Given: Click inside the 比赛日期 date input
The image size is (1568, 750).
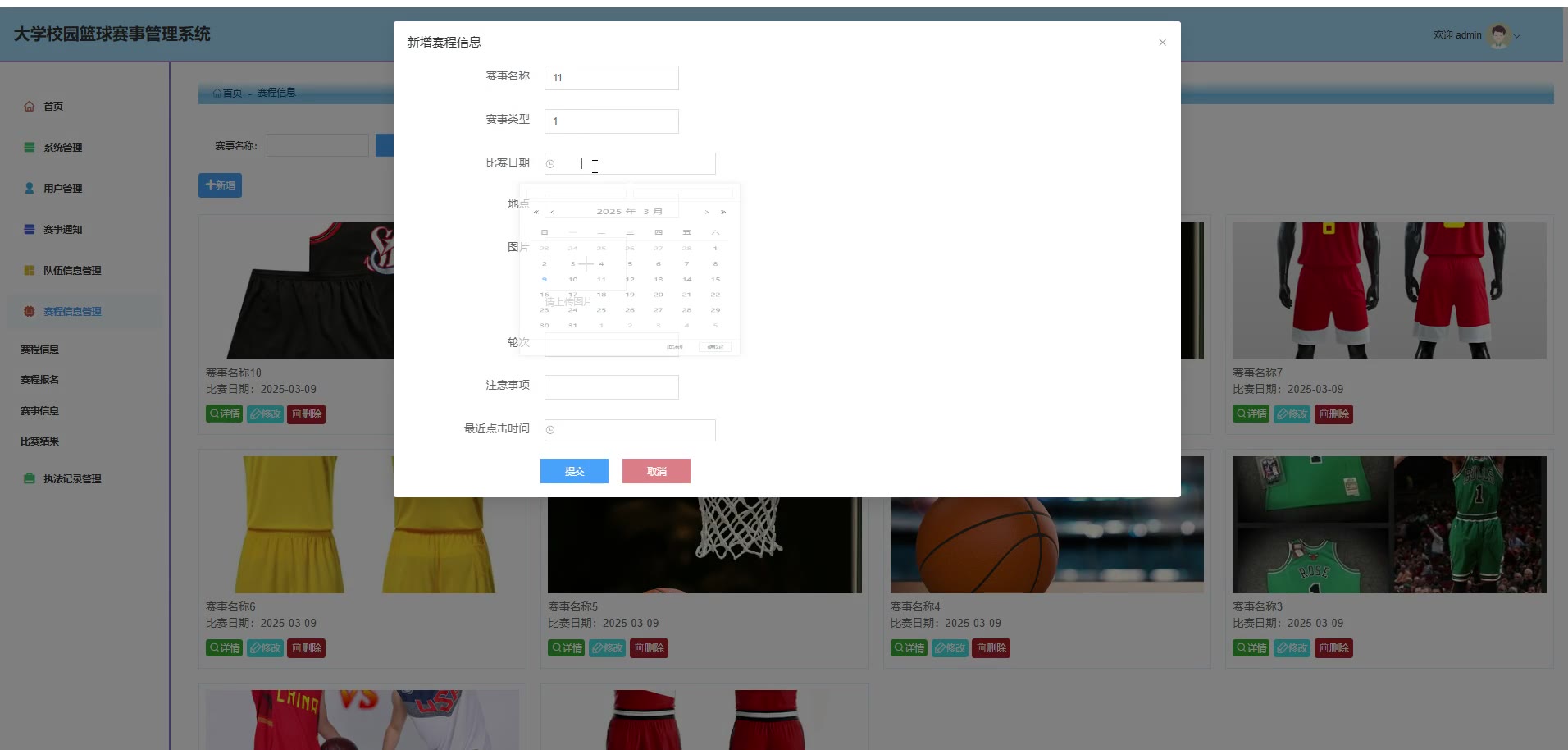Looking at the screenshot, I should pyautogui.click(x=630, y=164).
